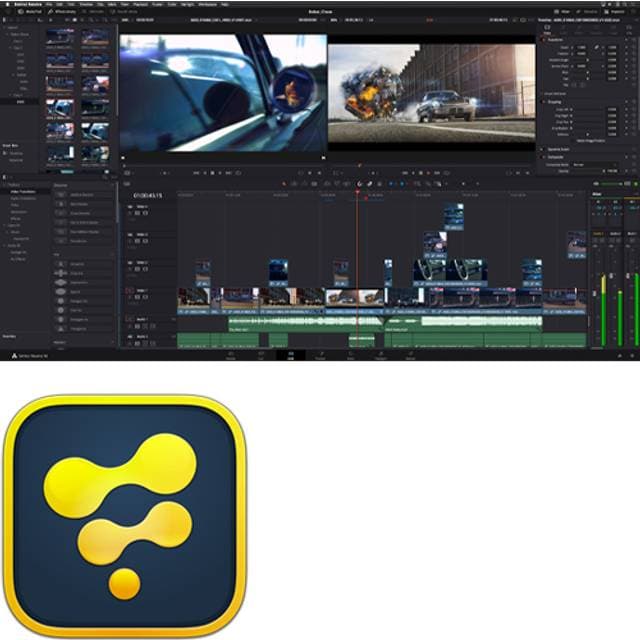The height and width of the screenshot is (640, 640).
Task: Select the arrow Selection Mode tool
Action: [284, 184]
